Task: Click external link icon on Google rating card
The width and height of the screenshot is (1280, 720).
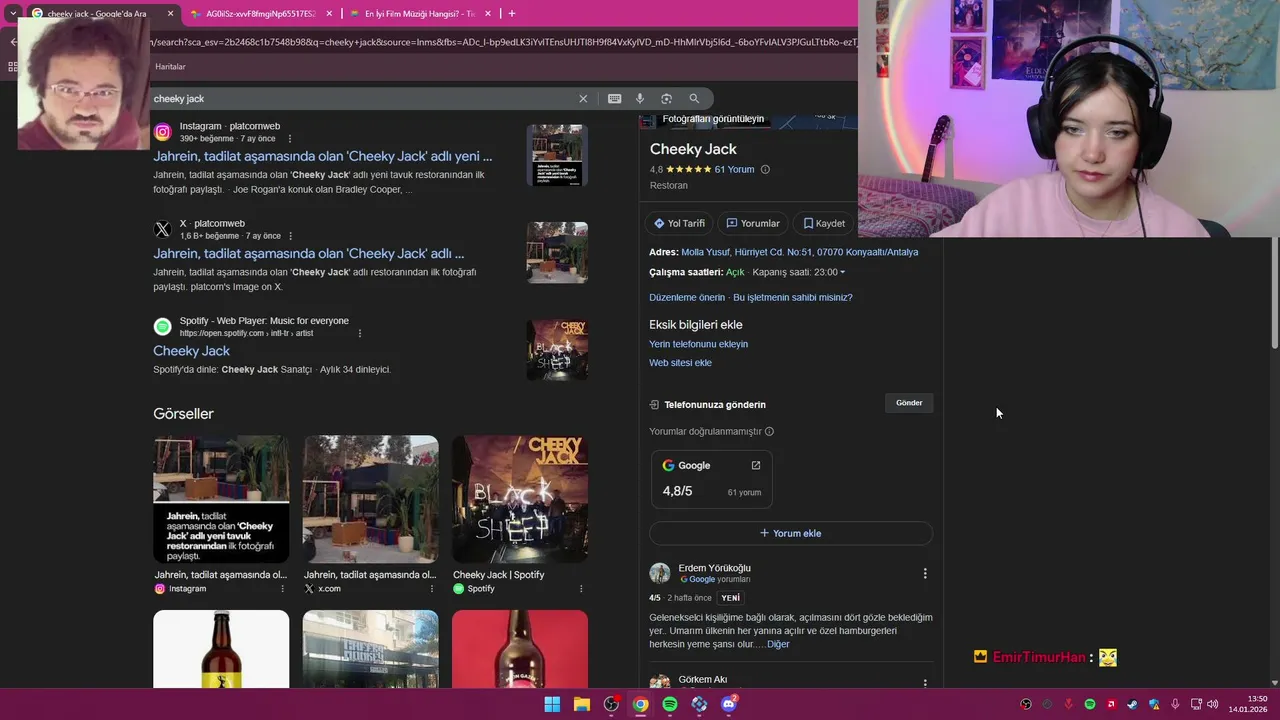Action: [756, 465]
